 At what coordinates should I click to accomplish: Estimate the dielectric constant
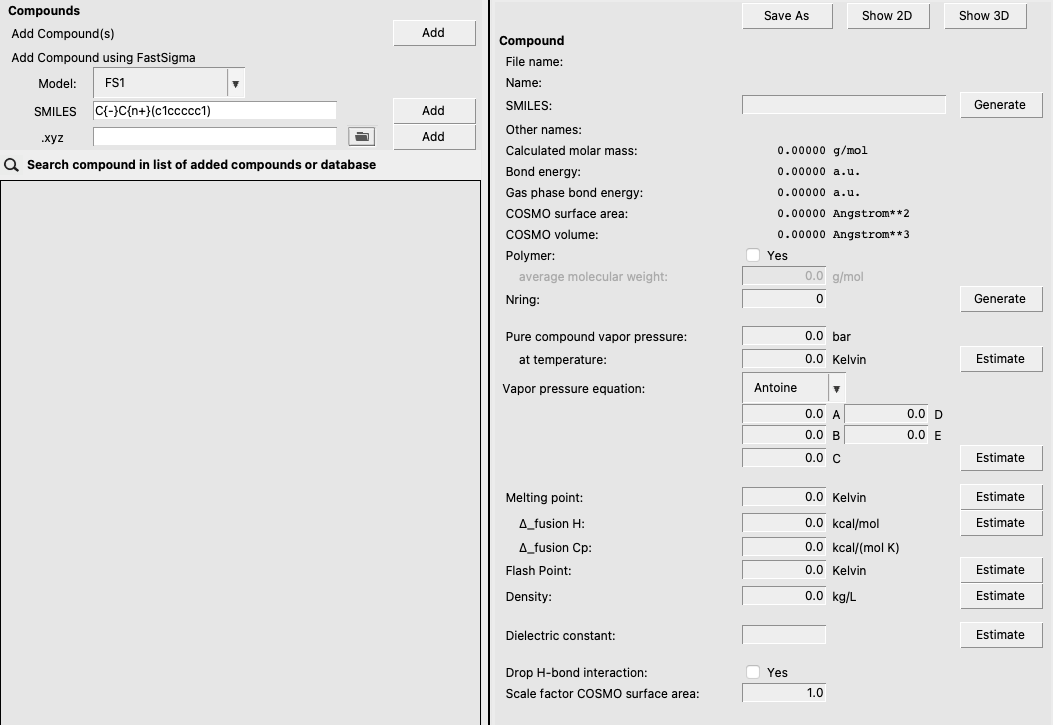(1000, 635)
